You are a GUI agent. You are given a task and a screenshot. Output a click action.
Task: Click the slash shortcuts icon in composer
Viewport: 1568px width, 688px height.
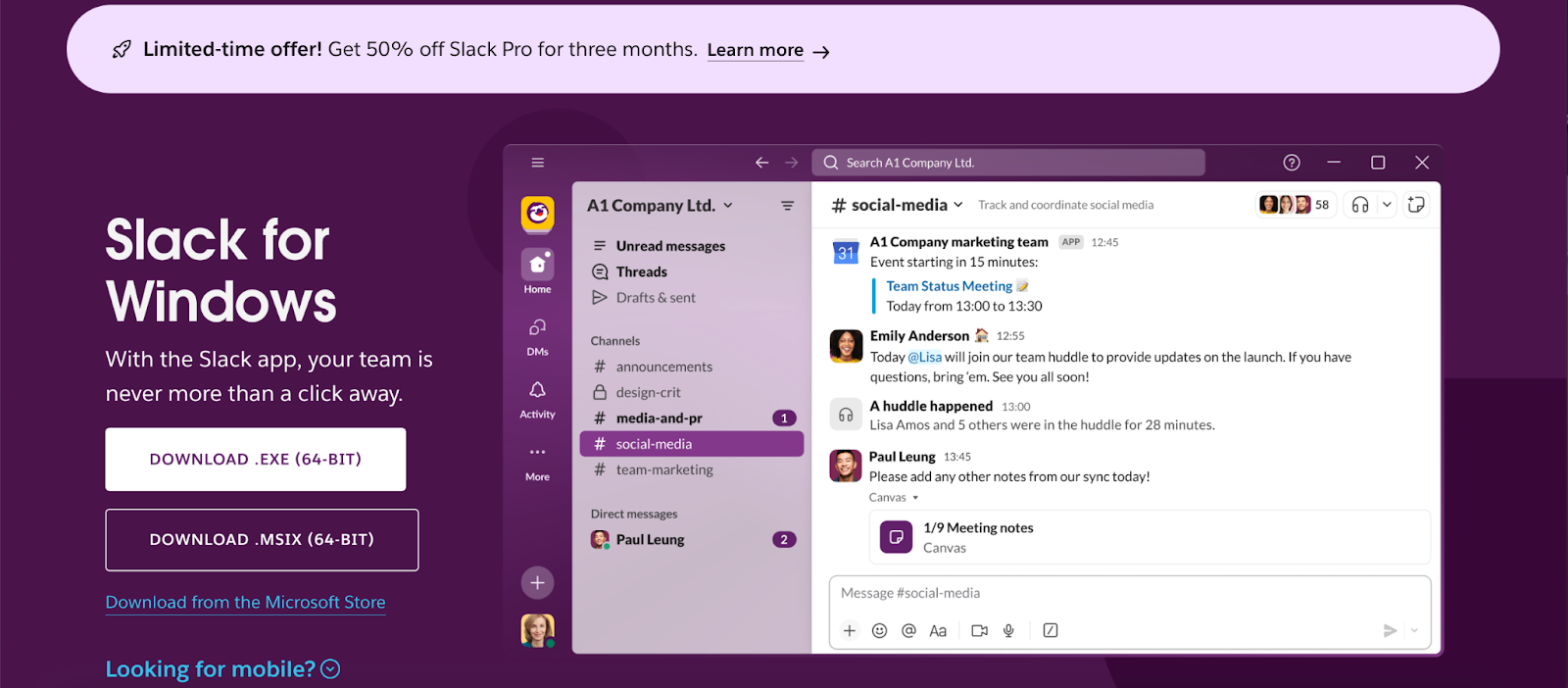pos(1051,630)
